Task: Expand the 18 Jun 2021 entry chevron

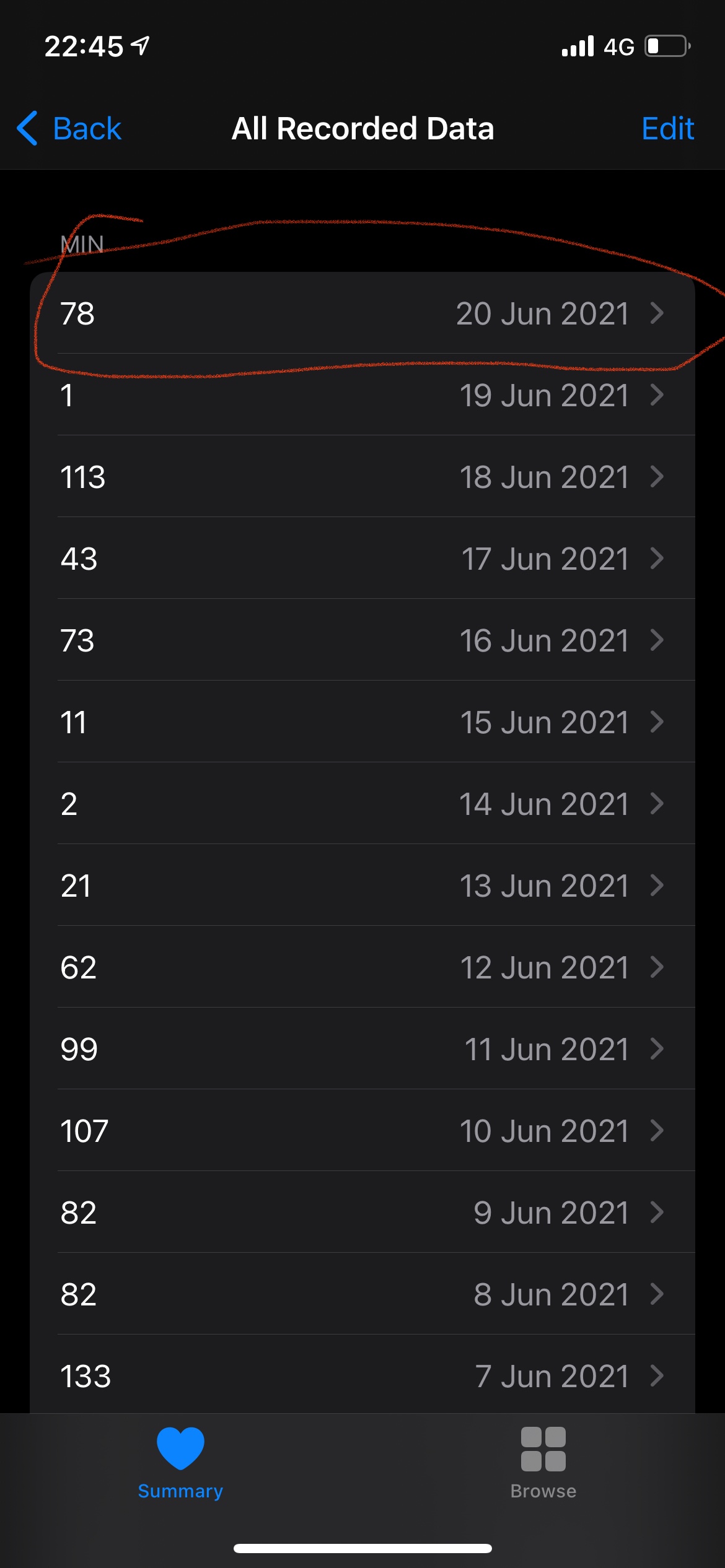Action: point(657,477)
